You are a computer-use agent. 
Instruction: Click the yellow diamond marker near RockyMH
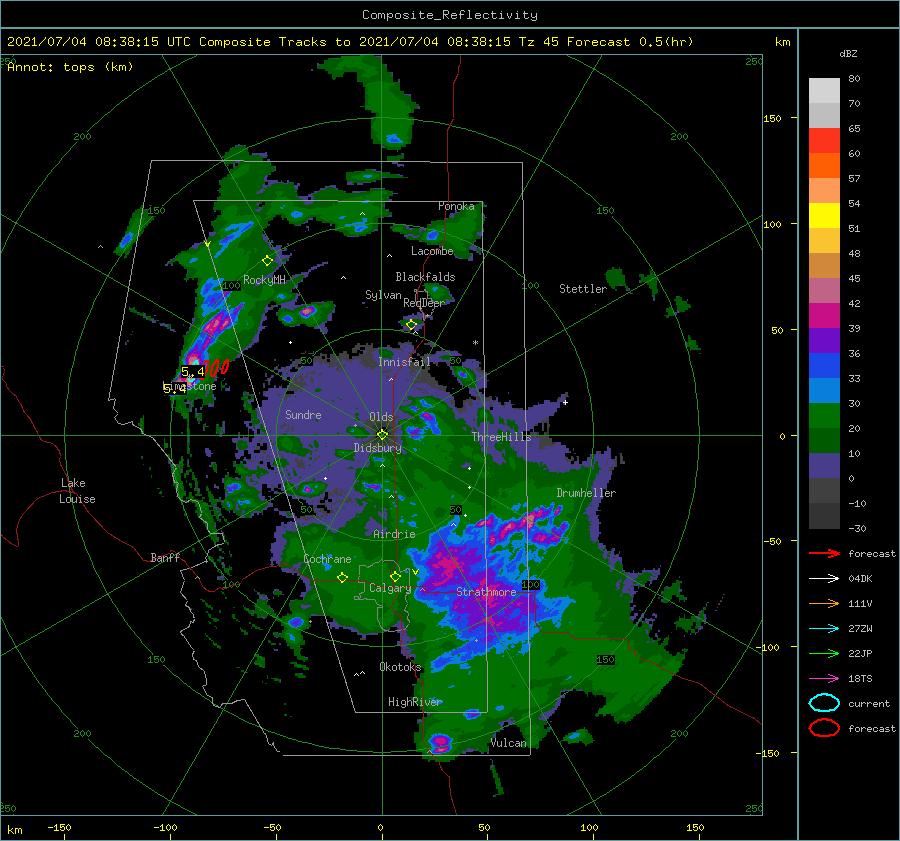pos(267,261)
